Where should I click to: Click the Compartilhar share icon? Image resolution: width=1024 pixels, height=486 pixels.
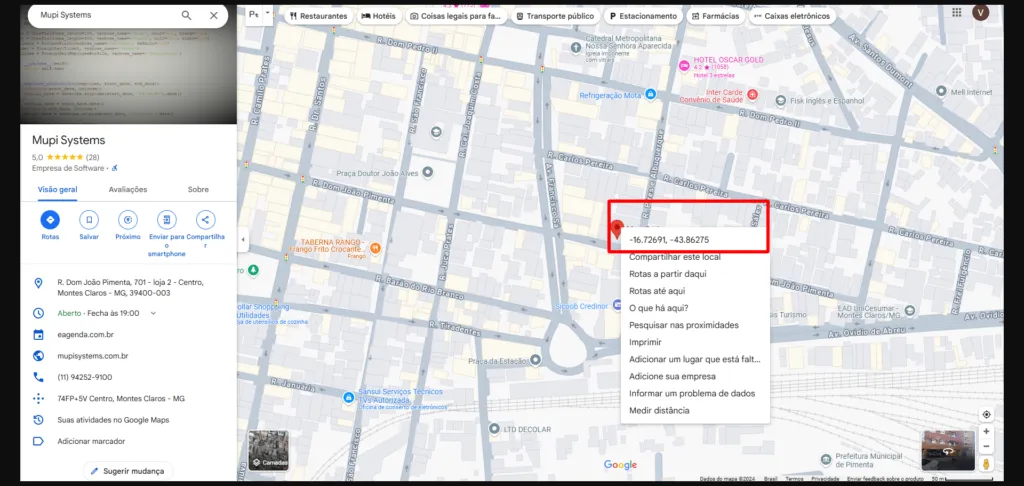205,220
